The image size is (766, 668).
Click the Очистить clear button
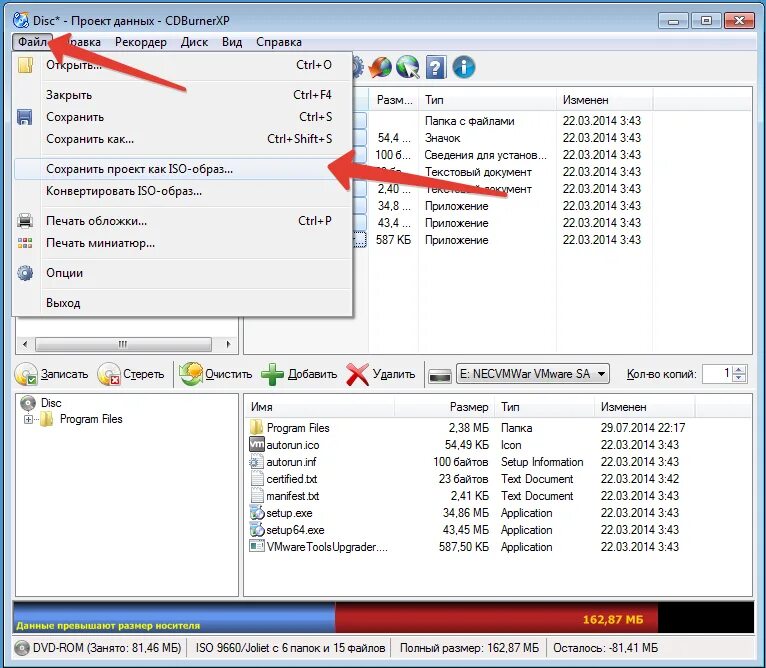click(216, 374)
